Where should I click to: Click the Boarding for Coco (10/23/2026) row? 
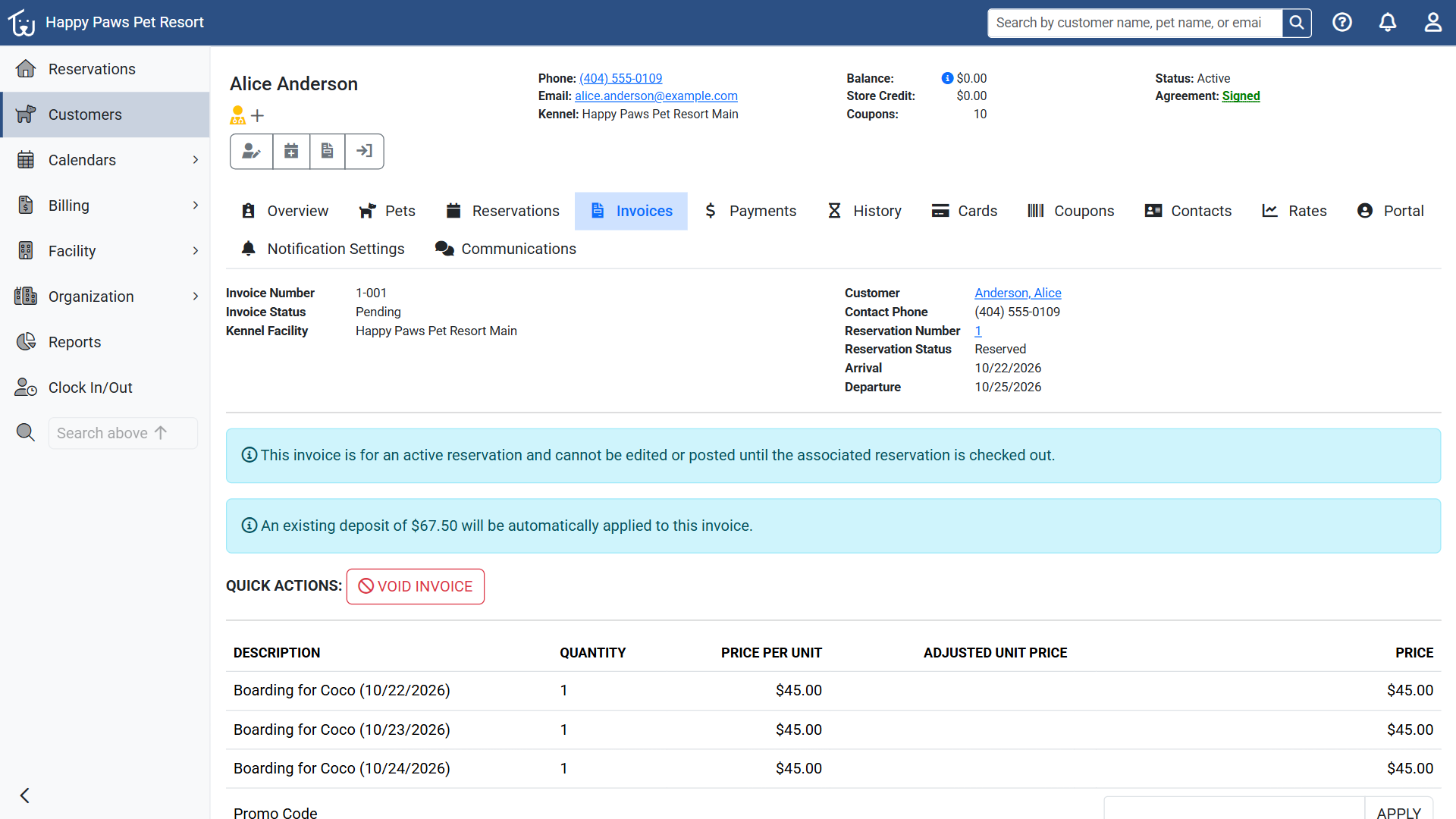[833, 730]
